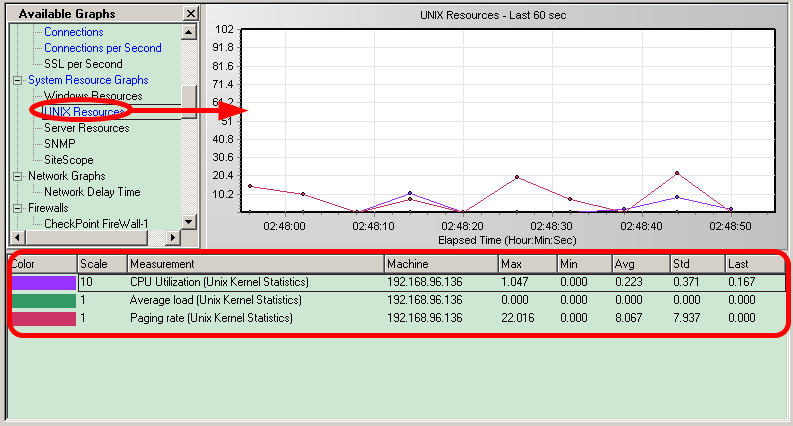793x426 pixels.
Task: Close the Available Graphs panel
Action: tap(191, 14)
